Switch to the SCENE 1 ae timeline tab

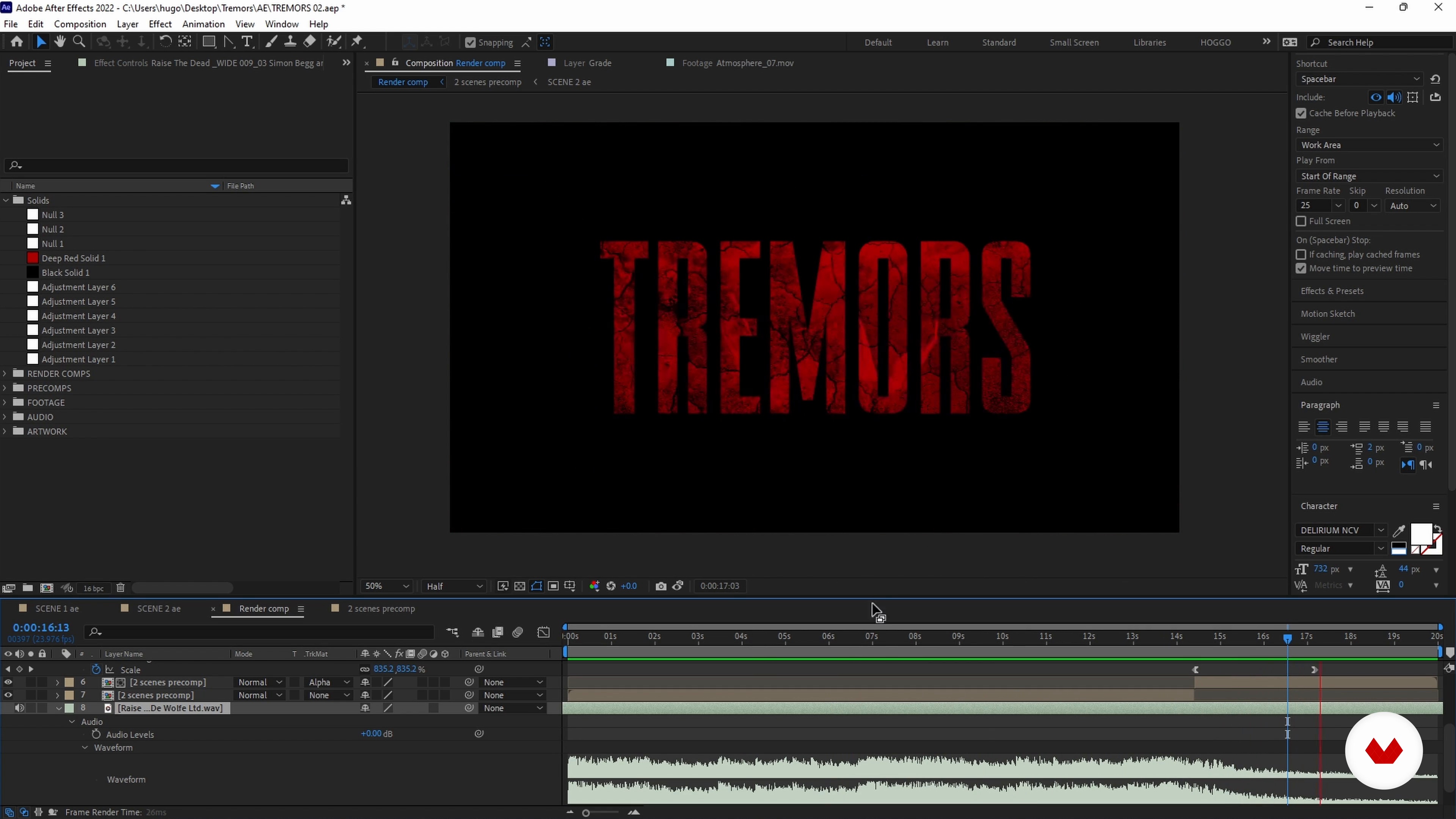point(56,609)
